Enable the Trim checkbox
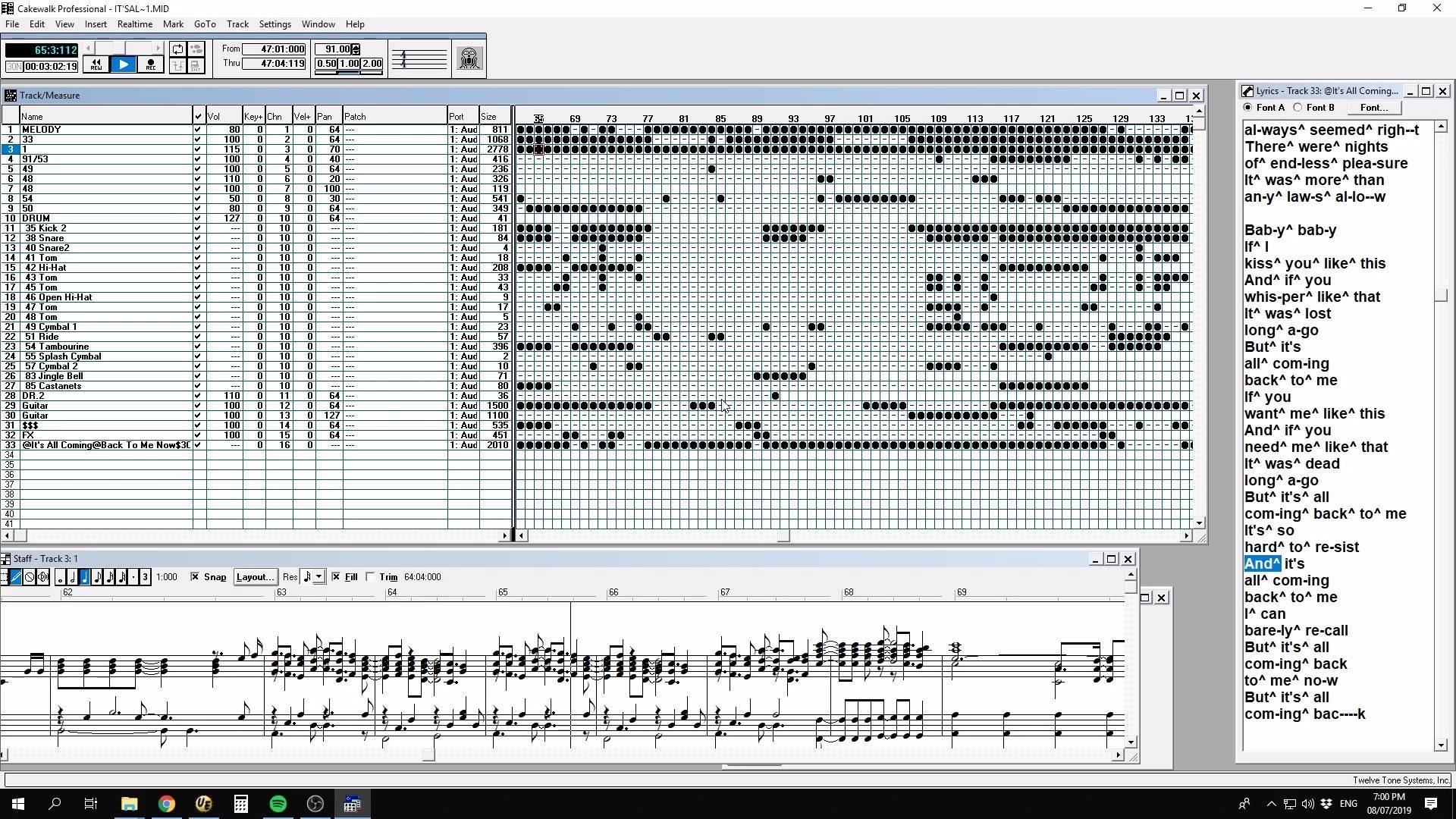Image resolution: width=1456 pixels, height=819 pixels. tap(370, 577)
